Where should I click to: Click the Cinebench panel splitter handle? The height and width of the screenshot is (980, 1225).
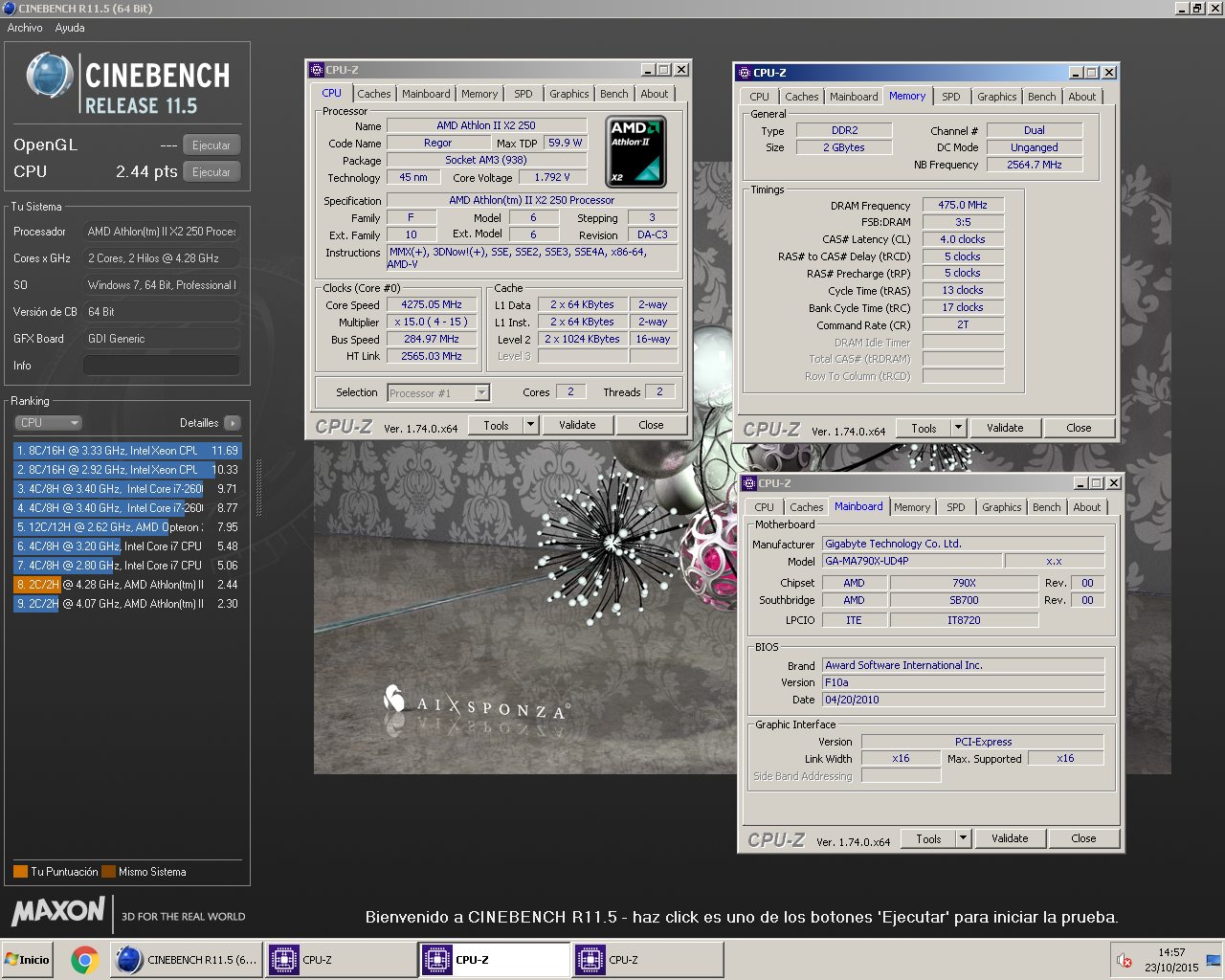pos(258,488)
